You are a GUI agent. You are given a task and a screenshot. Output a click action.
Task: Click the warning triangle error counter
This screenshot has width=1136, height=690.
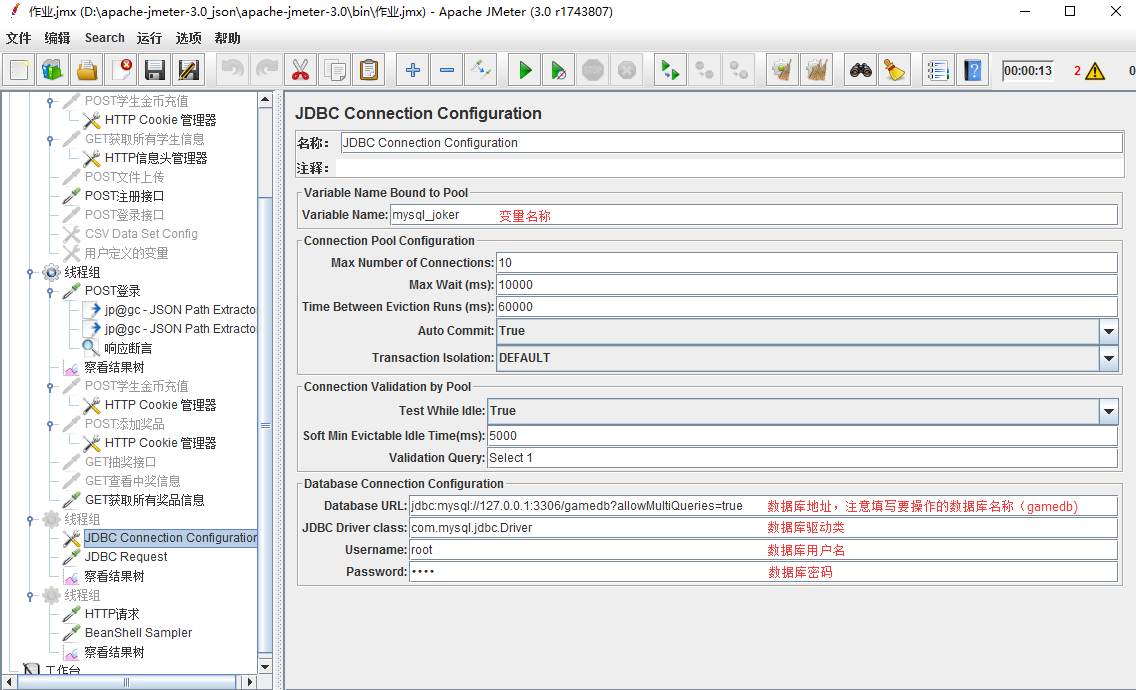point(1095,71)
